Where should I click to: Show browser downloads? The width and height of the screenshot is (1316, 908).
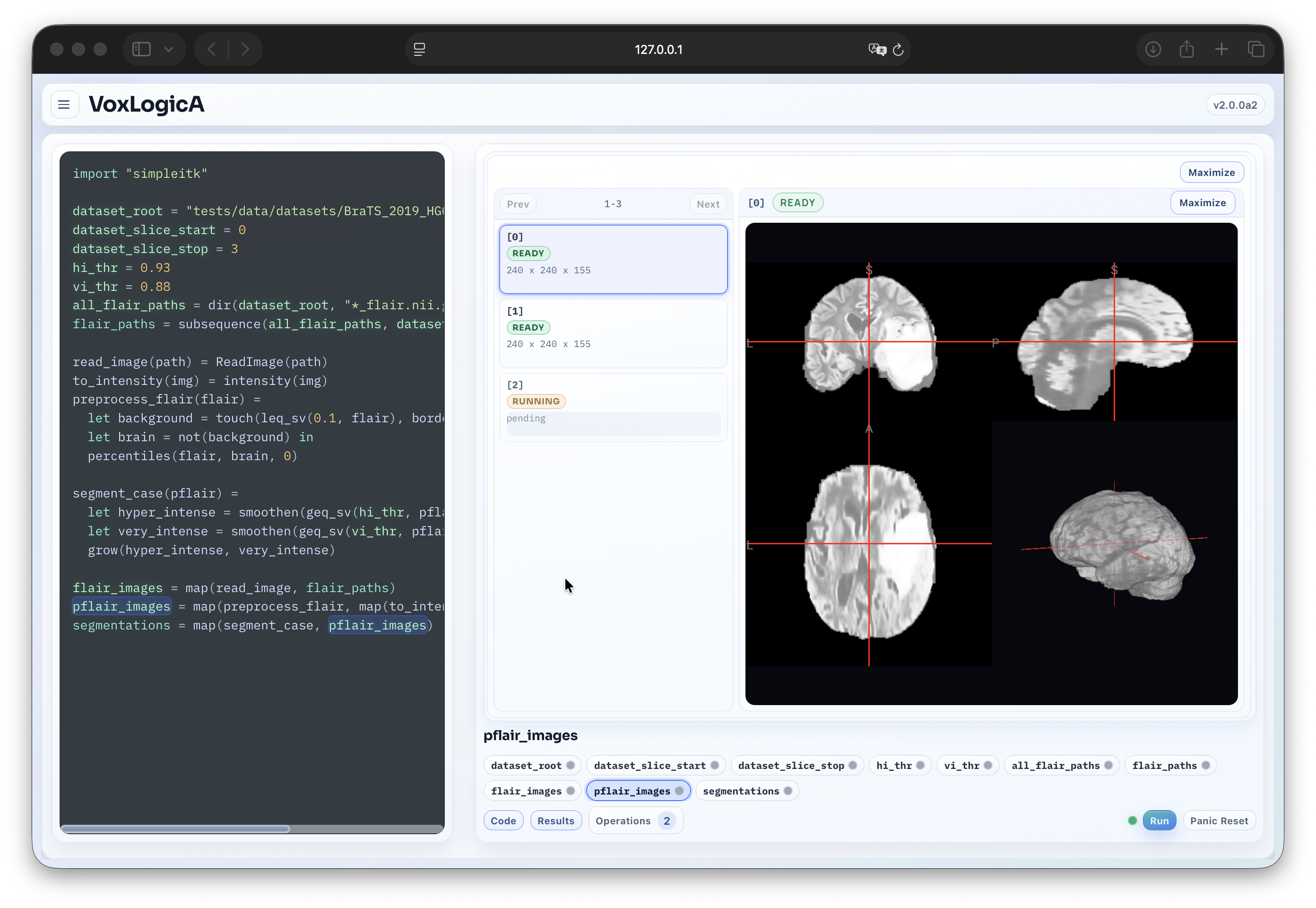[1152, 49]
